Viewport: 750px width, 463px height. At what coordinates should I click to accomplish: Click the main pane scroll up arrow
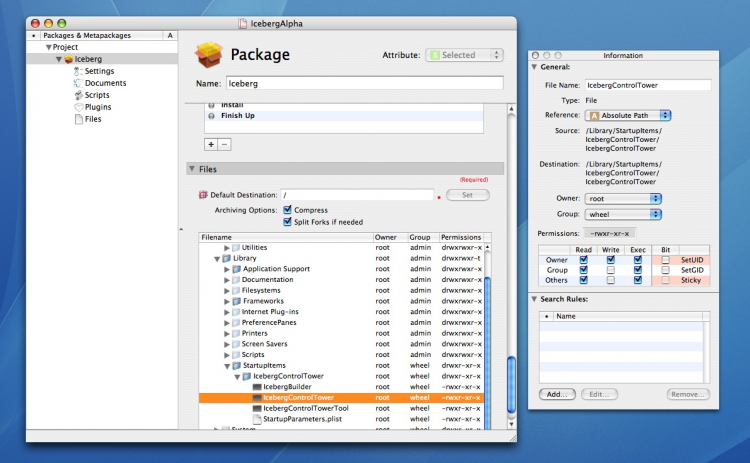pos(511,109)
